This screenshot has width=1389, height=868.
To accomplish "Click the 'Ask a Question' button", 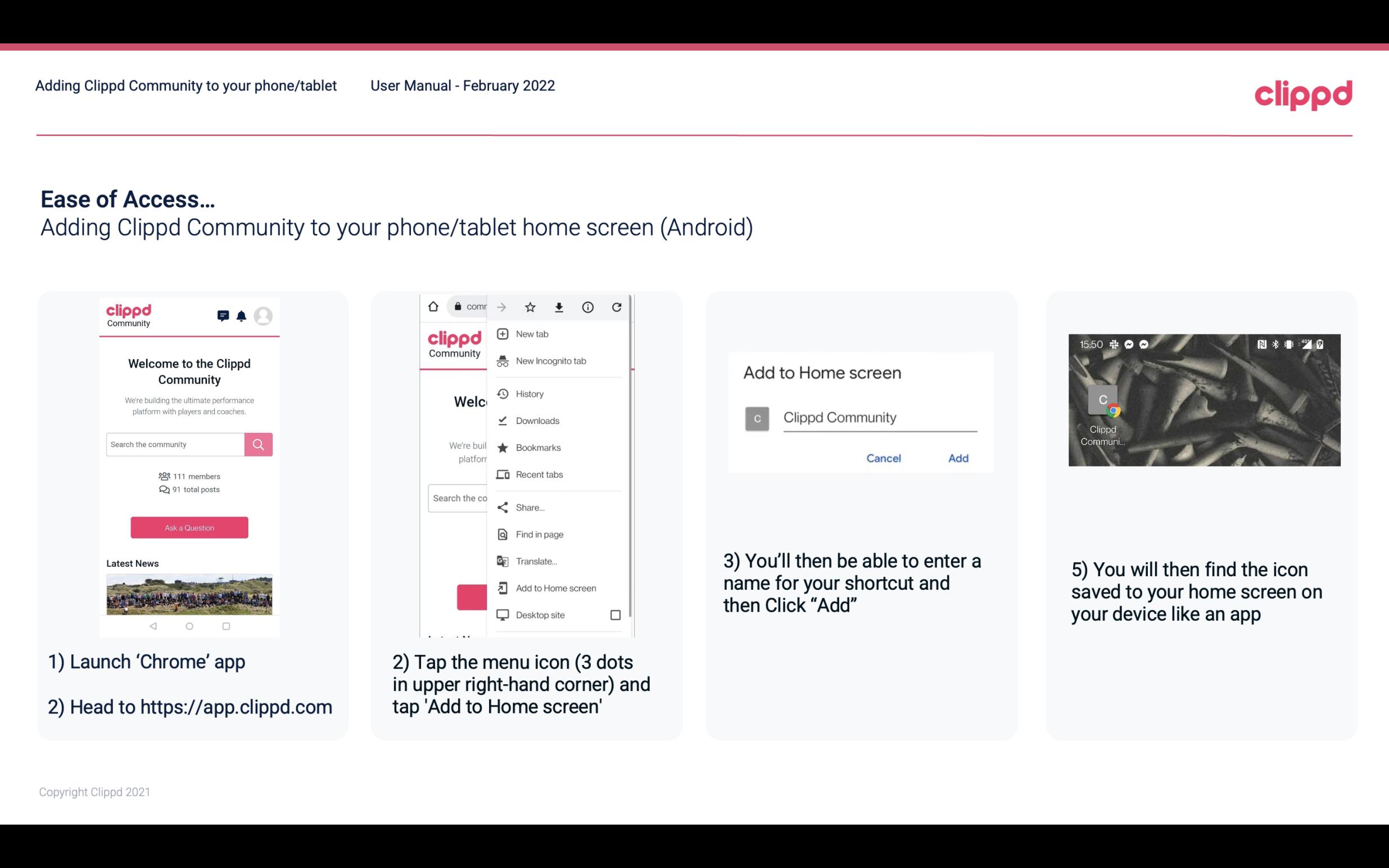I will click(x=189, y=527).
